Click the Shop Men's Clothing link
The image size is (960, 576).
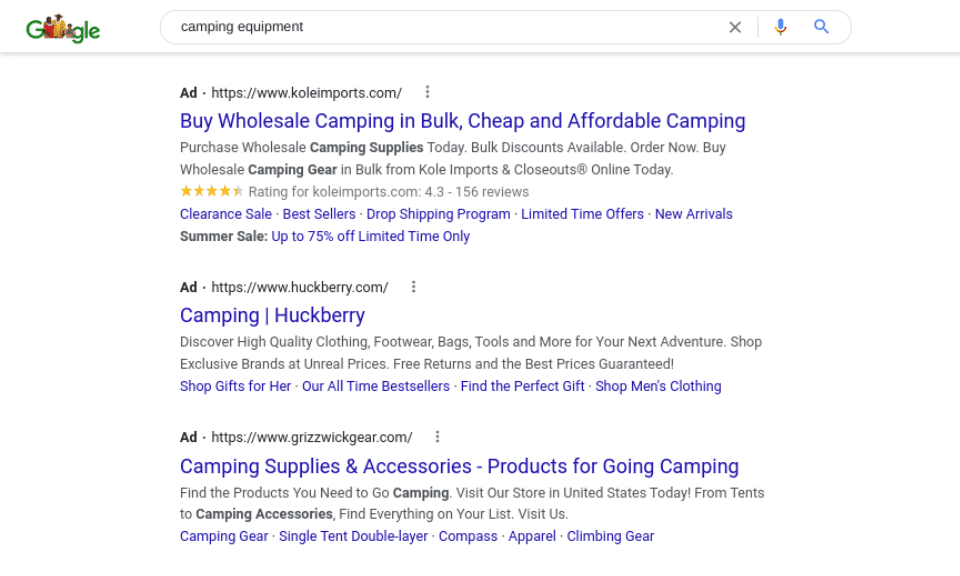tap(658, 386)
